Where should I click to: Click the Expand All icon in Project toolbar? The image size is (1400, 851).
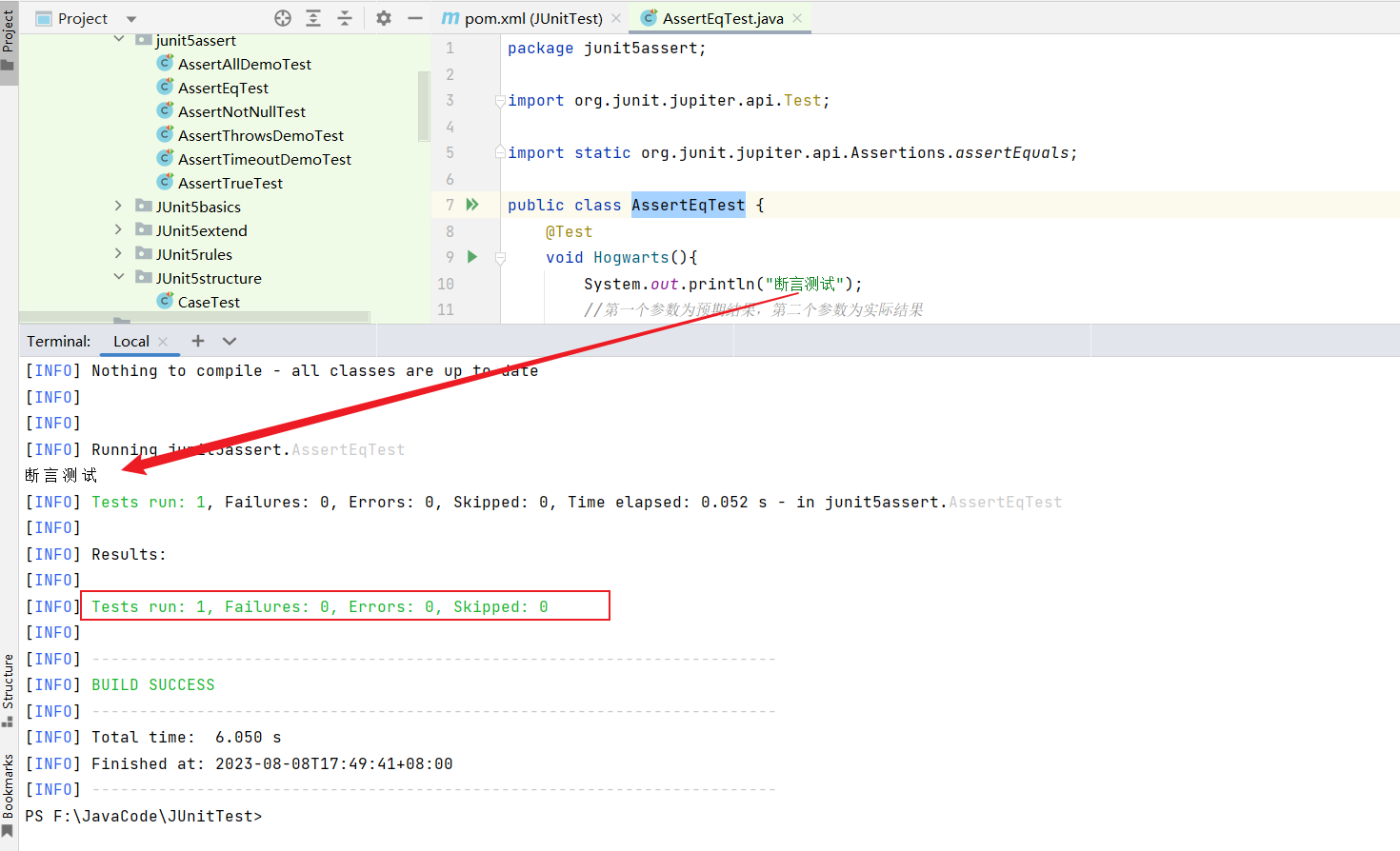(x=313, y=18)
